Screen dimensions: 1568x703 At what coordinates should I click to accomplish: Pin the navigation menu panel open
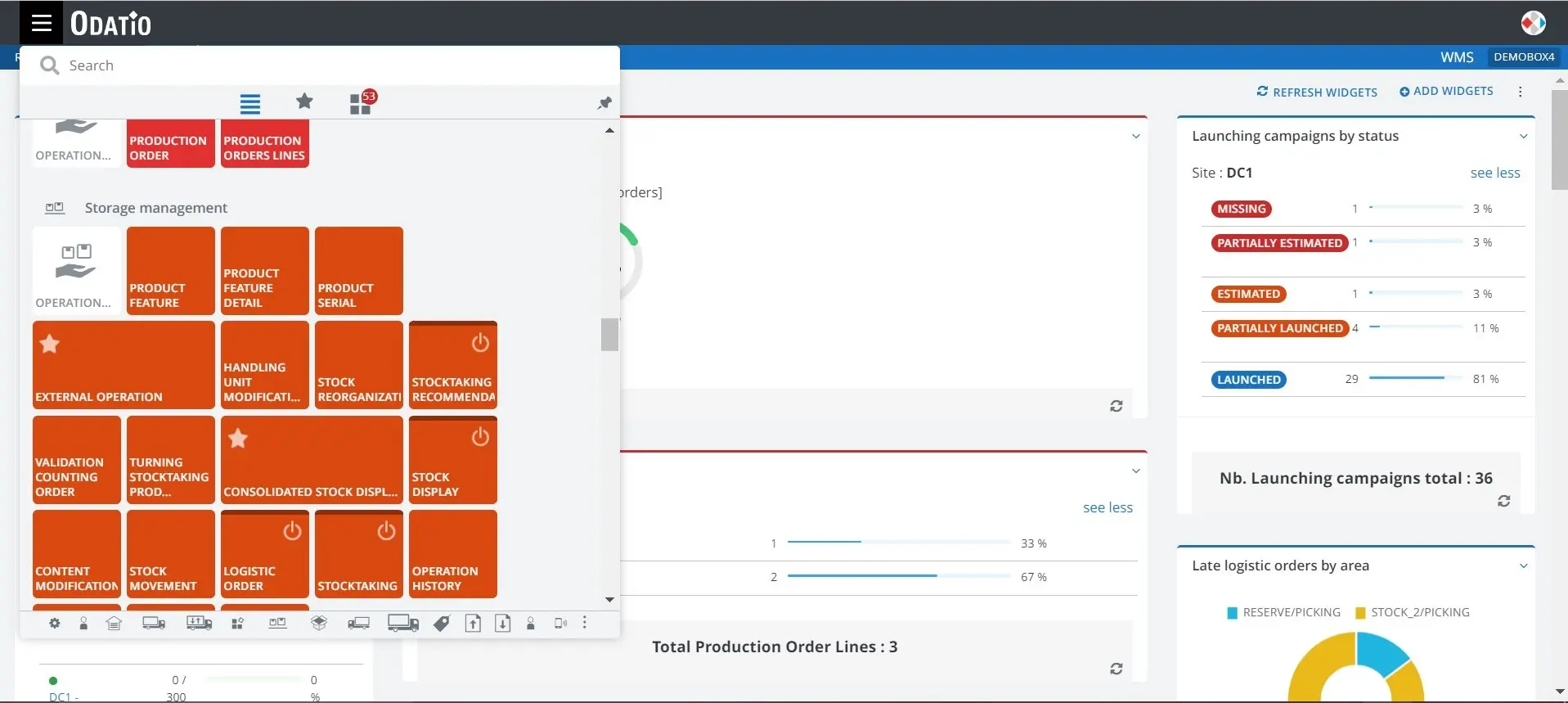604,103
